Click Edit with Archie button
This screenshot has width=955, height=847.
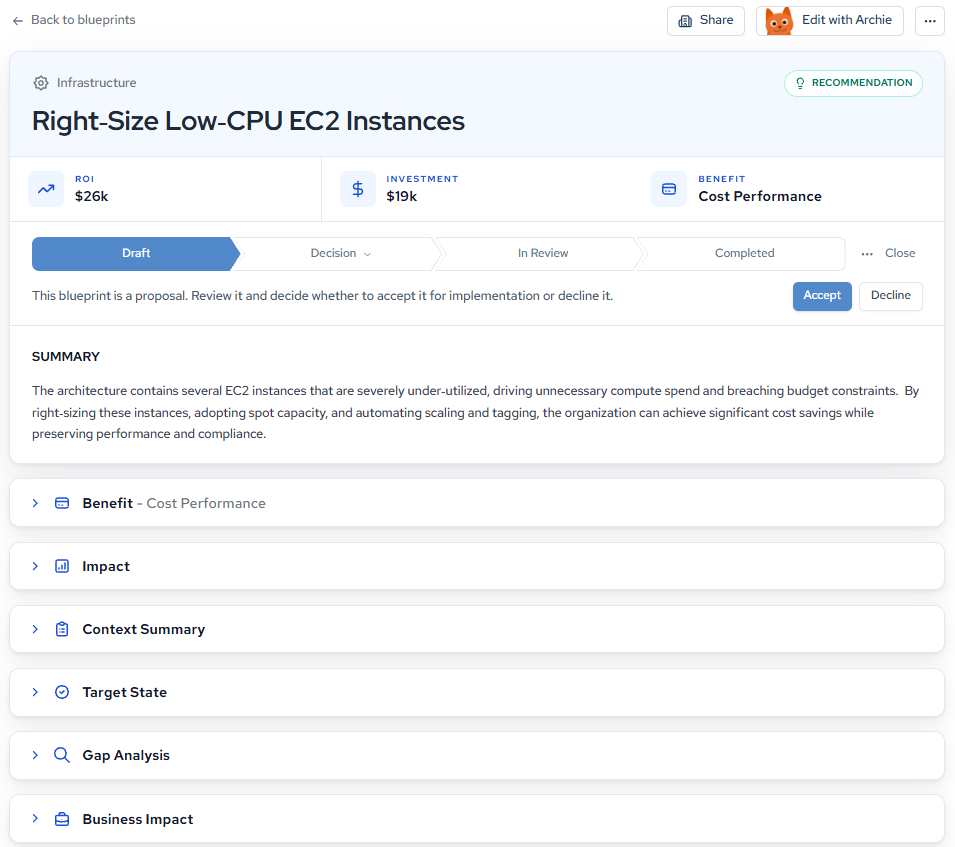point(830,21)
